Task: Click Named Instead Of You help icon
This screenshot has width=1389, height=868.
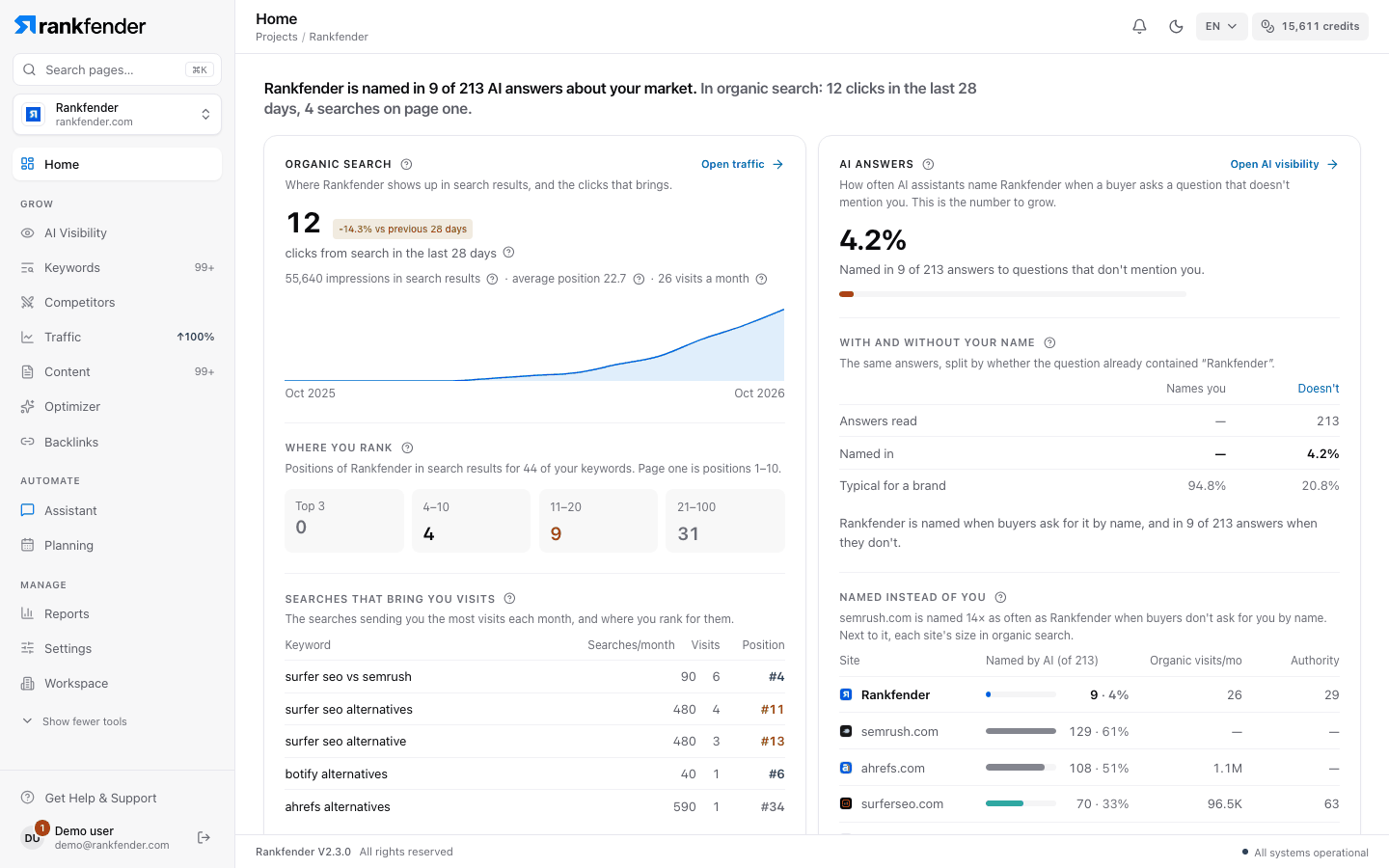Action: (1000, 597)
